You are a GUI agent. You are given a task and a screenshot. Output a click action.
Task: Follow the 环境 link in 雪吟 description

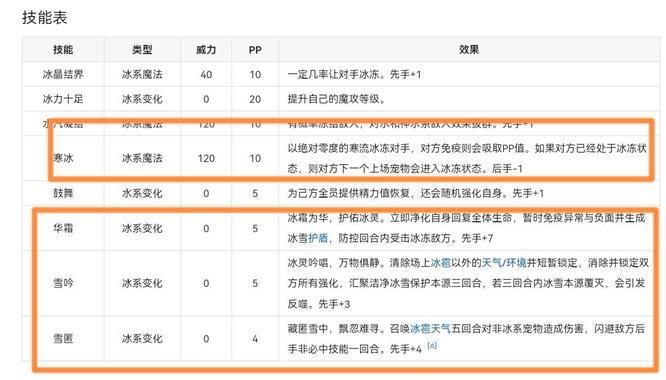click(x=516, y=263)
